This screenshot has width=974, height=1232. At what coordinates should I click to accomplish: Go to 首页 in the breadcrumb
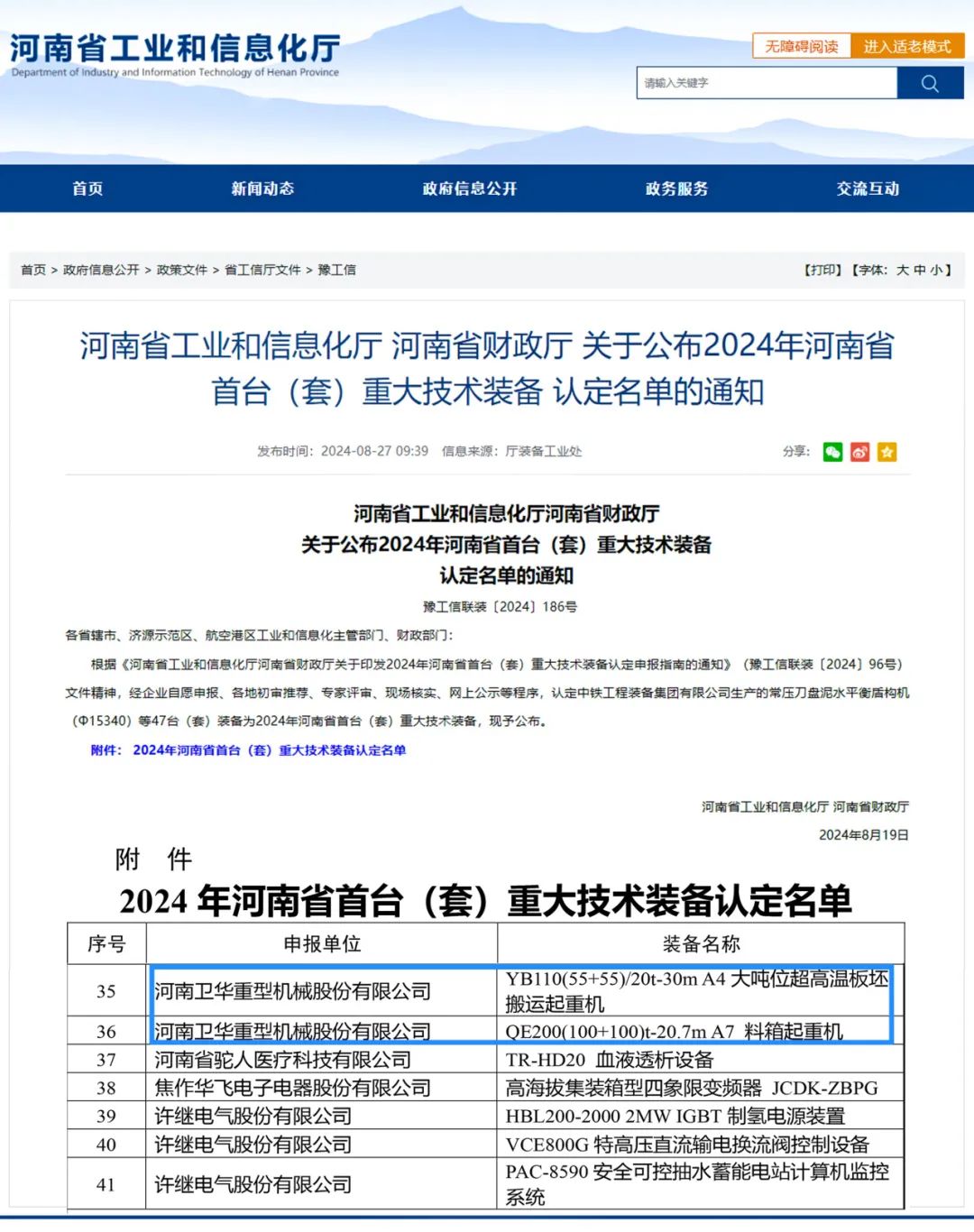point(33,270)
